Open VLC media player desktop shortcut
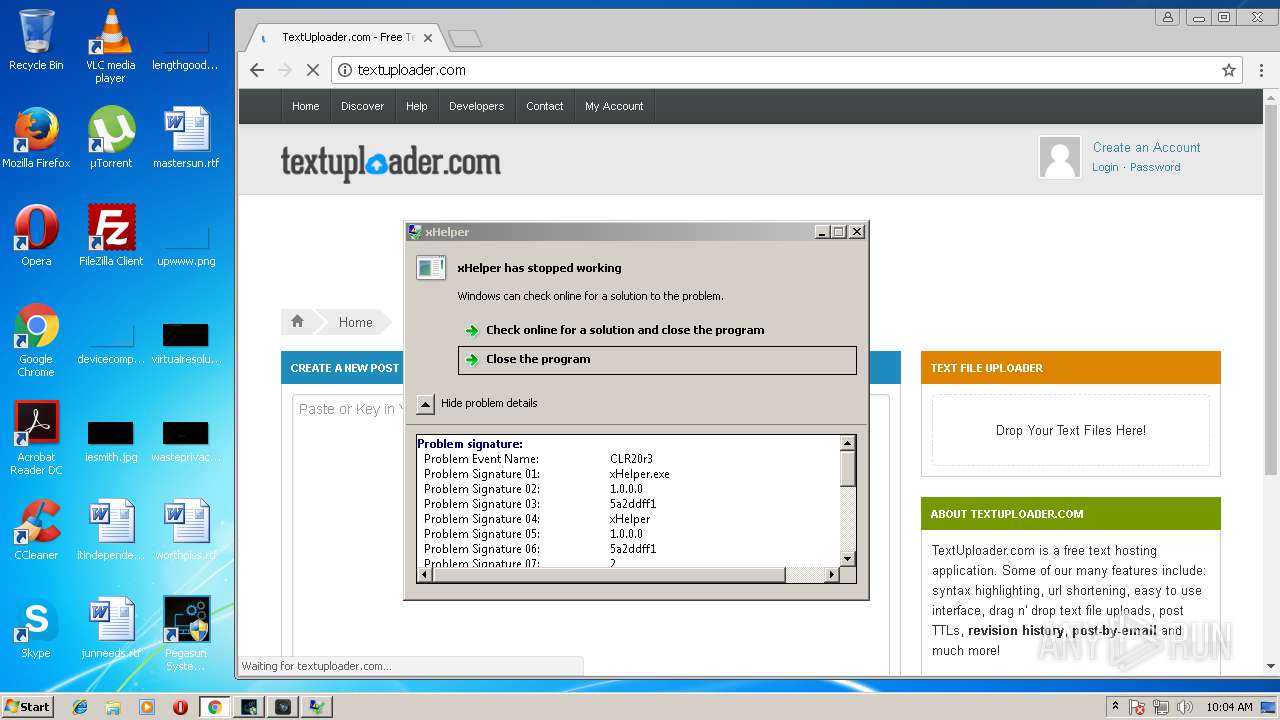Image resolution: width=1280 pixels, height=720 pixels. click(110, 45)
